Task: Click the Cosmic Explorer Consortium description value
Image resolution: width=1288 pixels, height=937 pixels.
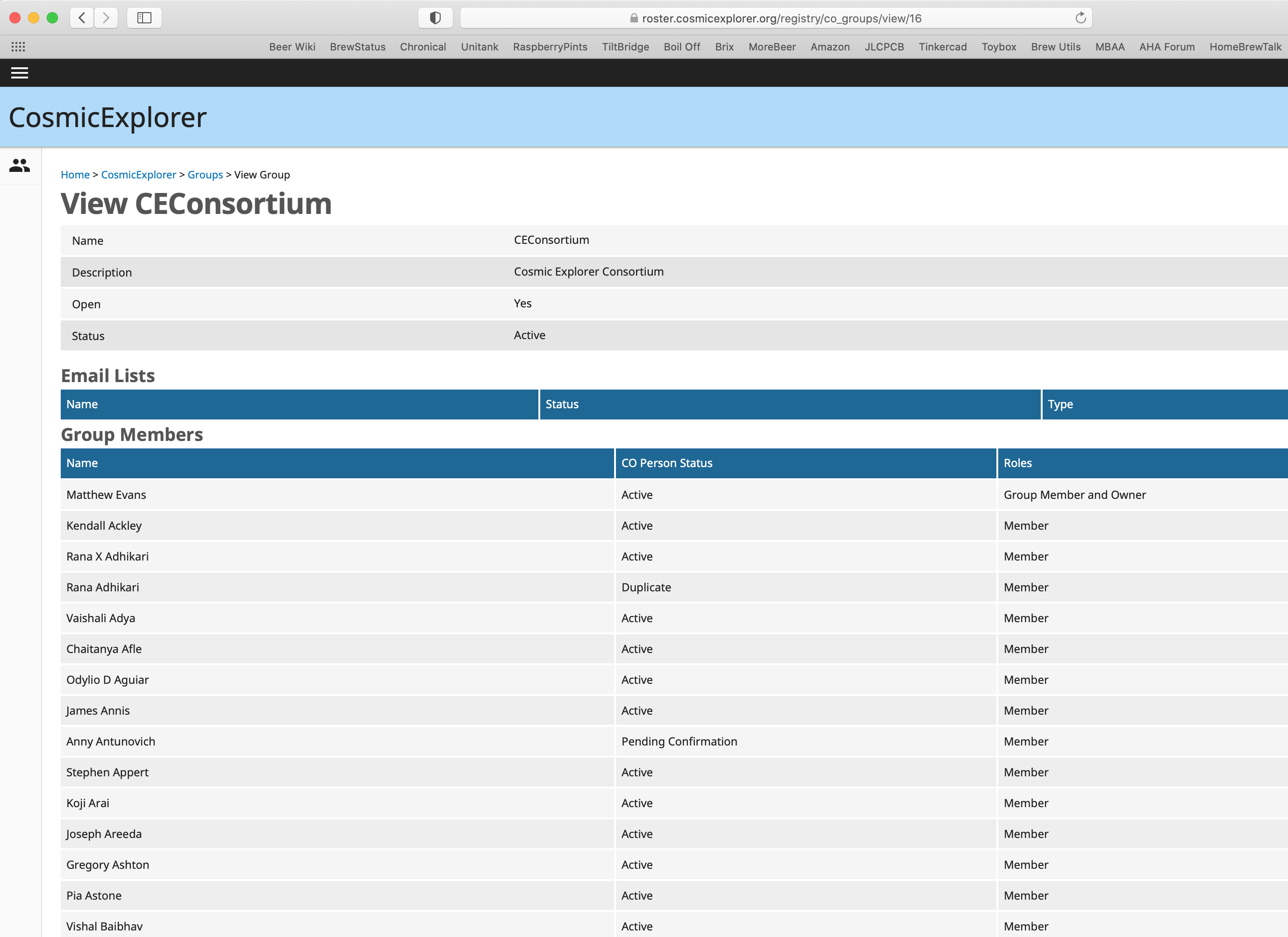Action: point(589,272)
